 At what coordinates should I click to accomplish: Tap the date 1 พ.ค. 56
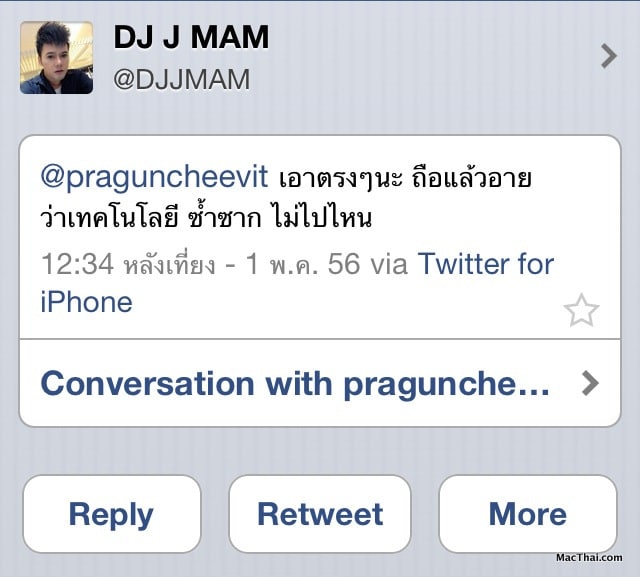(302, 264)
